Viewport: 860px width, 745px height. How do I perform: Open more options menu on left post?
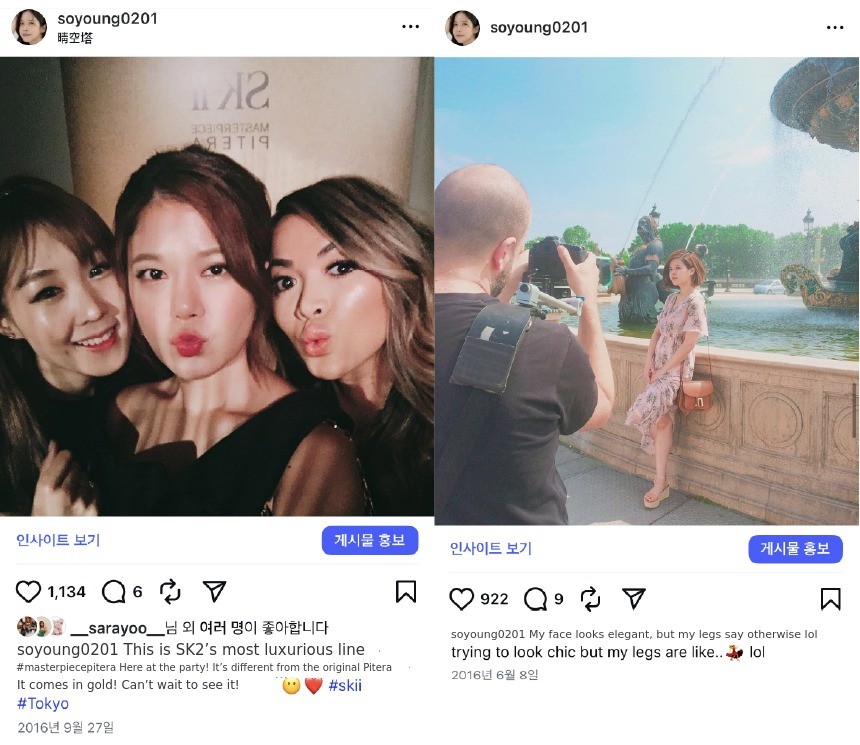410,26
